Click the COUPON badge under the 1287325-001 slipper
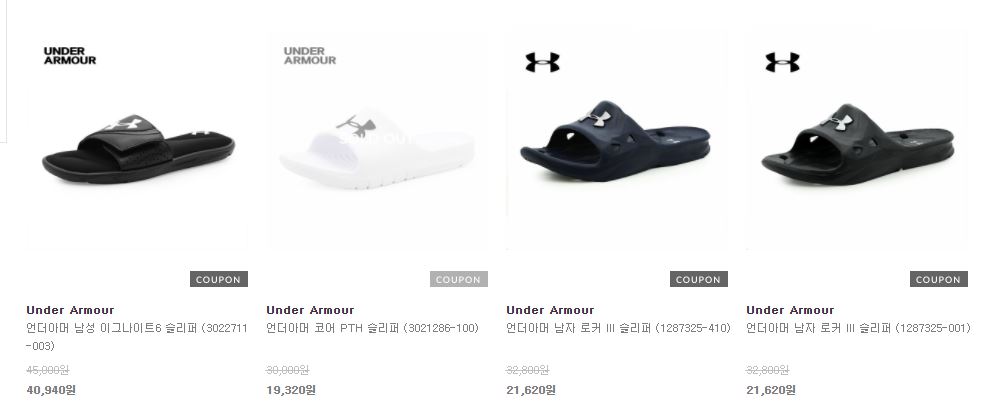Screen dimensions: 981x403 click(x=939, y=279)
